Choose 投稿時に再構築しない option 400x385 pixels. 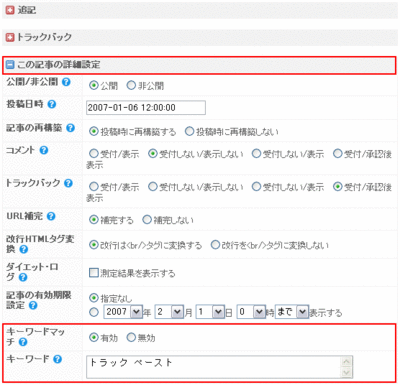(189, 132)
